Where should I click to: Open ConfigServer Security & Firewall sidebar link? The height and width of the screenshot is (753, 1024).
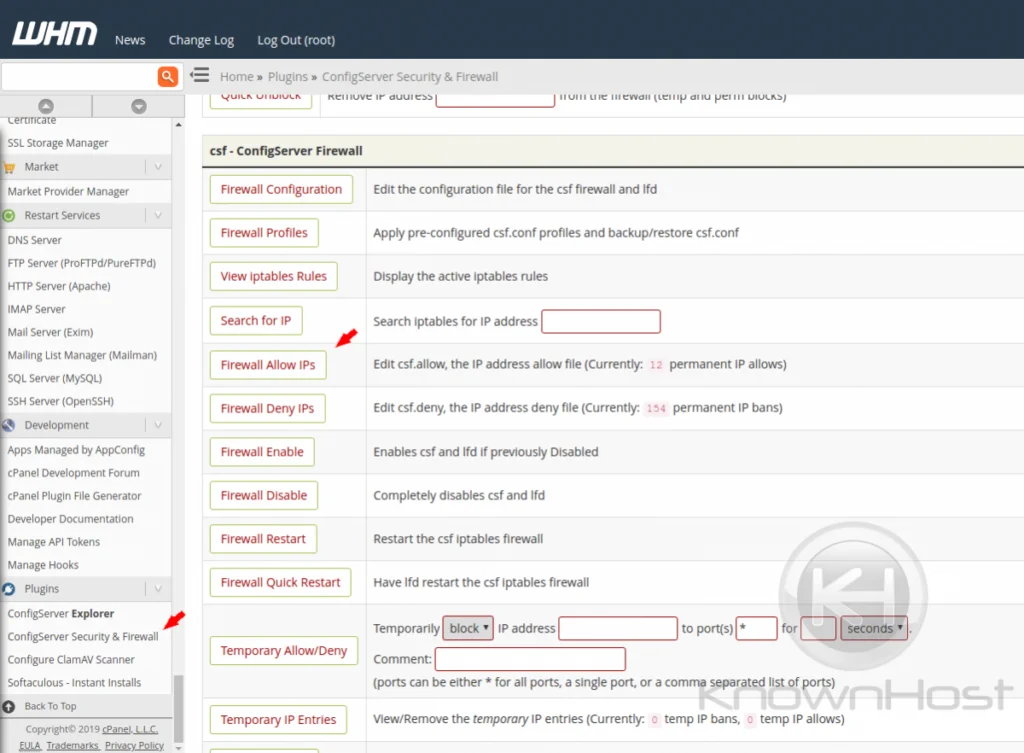point(83,637)
